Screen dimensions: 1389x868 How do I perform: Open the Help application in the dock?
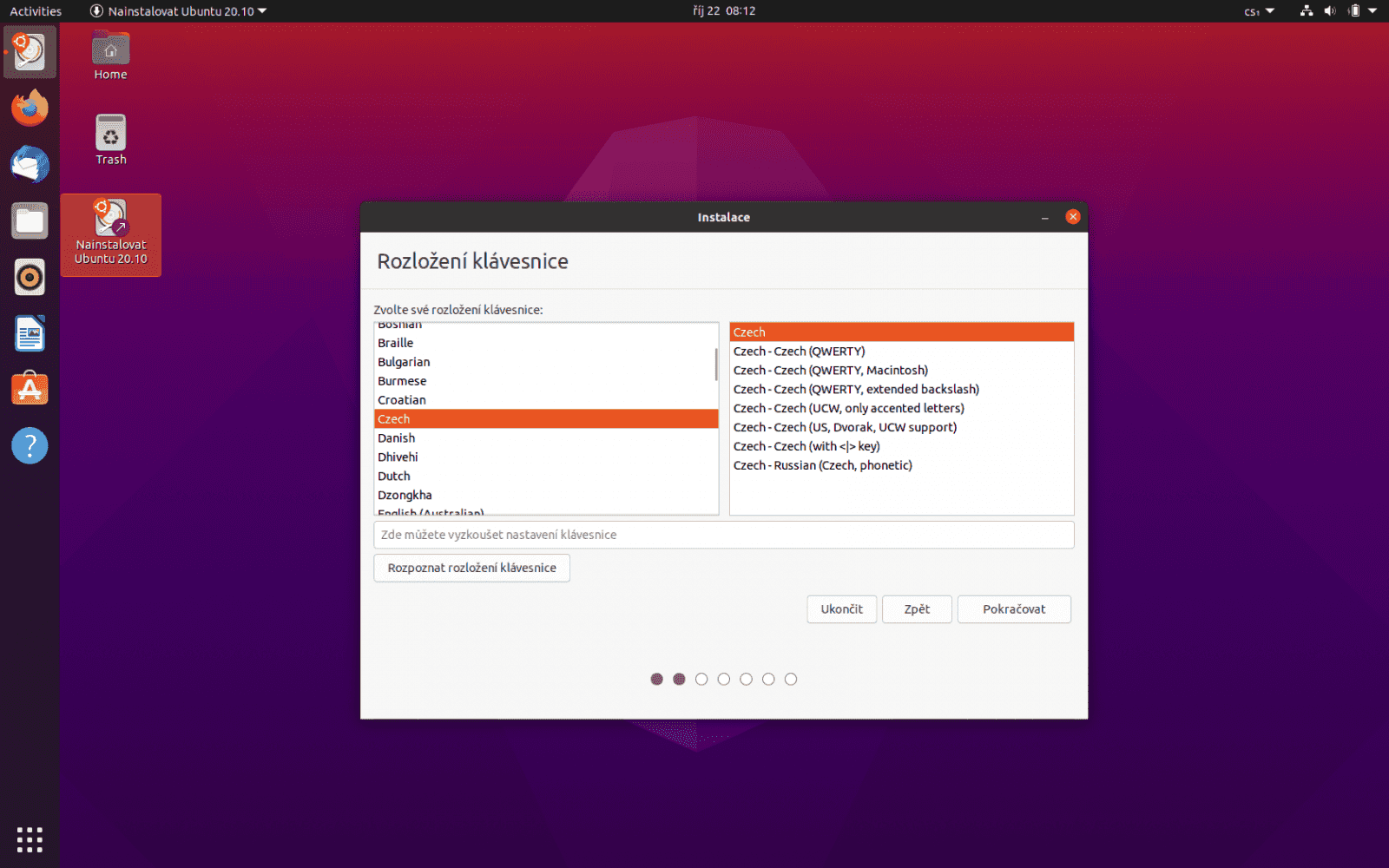[x=29, y=445]
